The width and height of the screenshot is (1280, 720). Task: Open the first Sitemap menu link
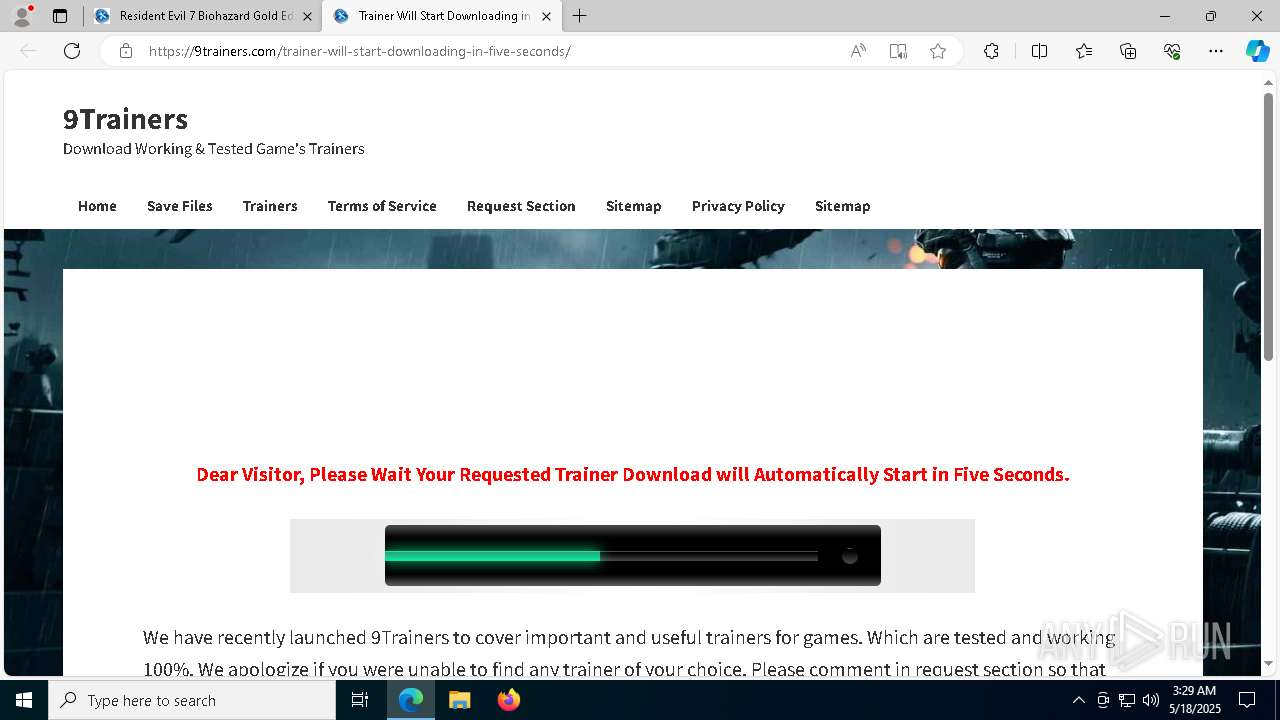point(633,206)
